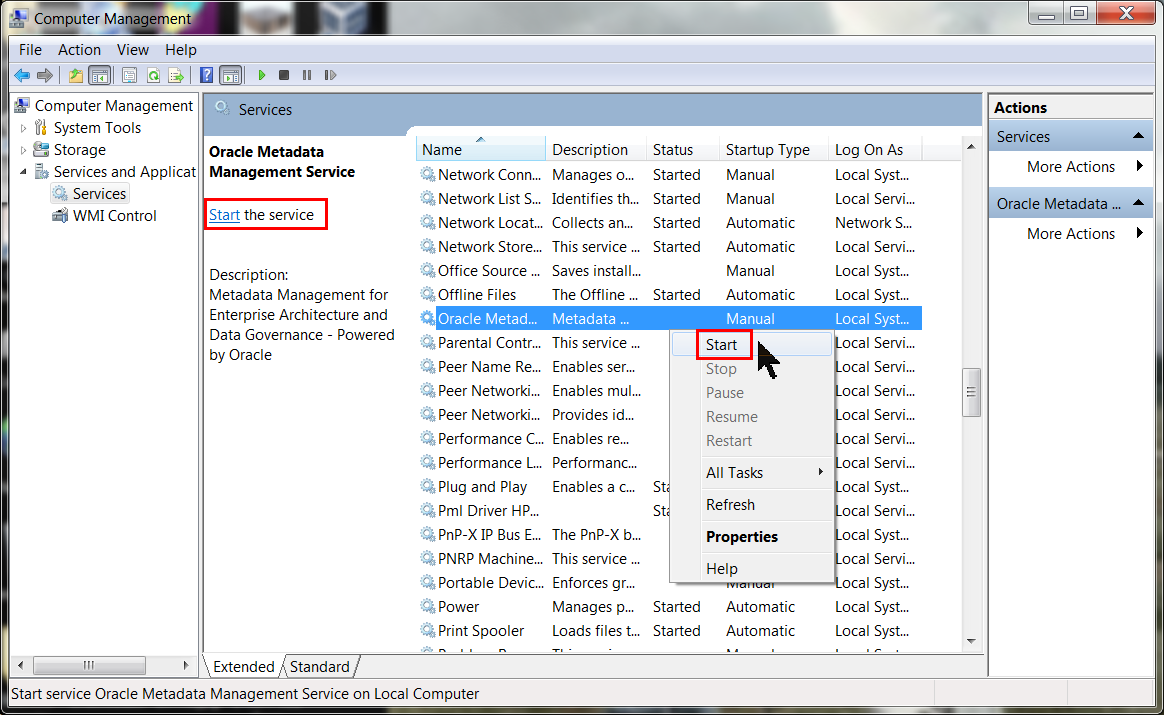Select Restart from the context menu

pos(729,440)
